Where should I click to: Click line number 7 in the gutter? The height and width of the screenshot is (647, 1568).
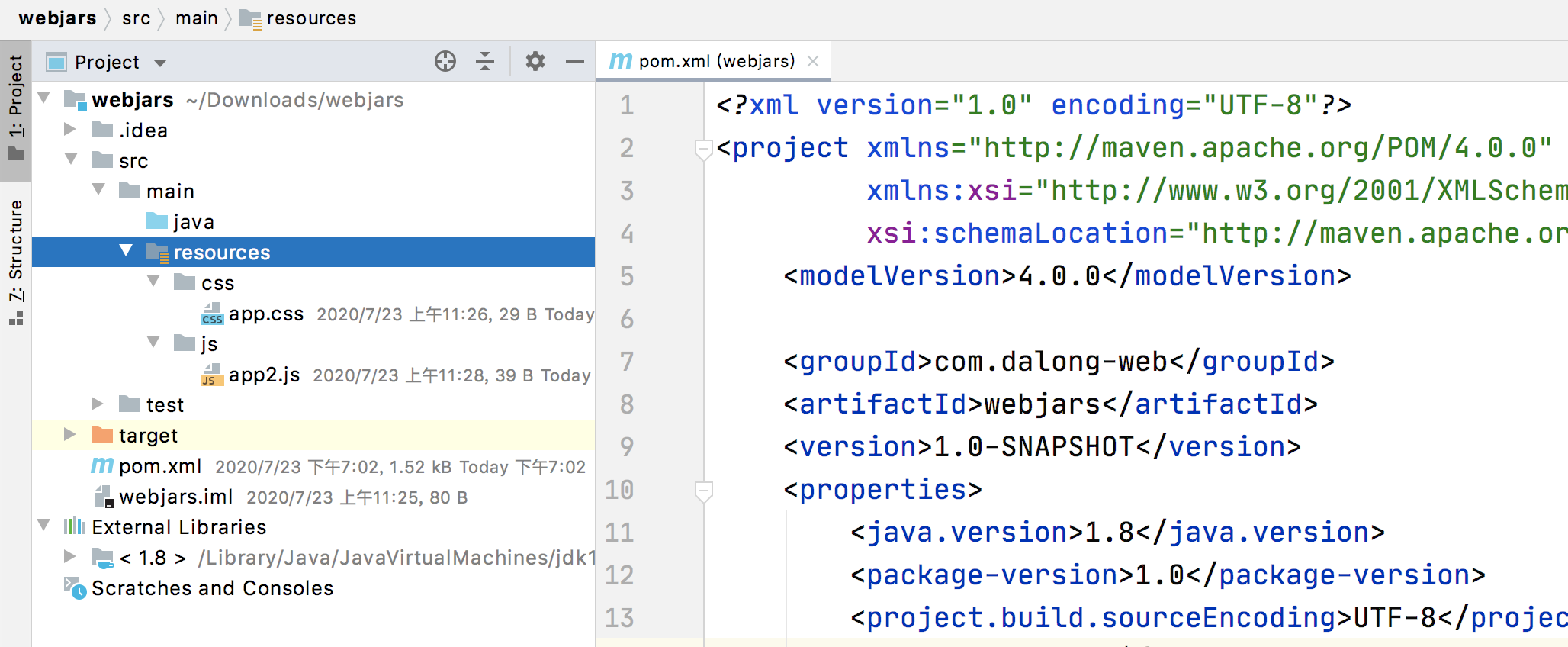(x=627, y=361)
